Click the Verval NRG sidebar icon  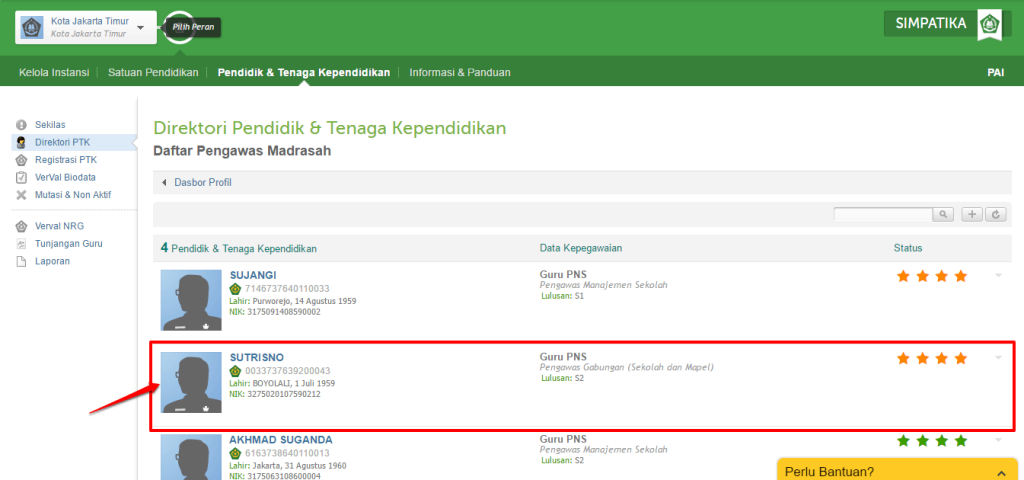coord(21,227)
